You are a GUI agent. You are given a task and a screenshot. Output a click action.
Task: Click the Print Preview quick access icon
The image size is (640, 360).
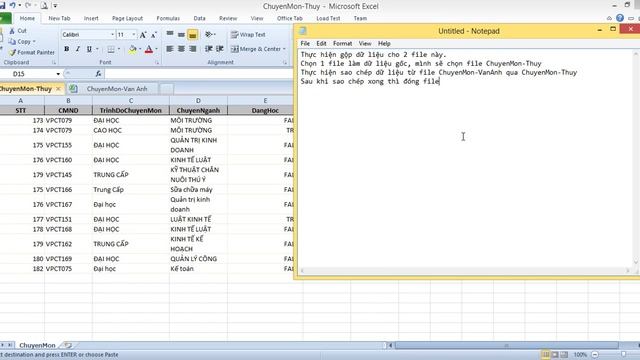[x=44, y=6]
